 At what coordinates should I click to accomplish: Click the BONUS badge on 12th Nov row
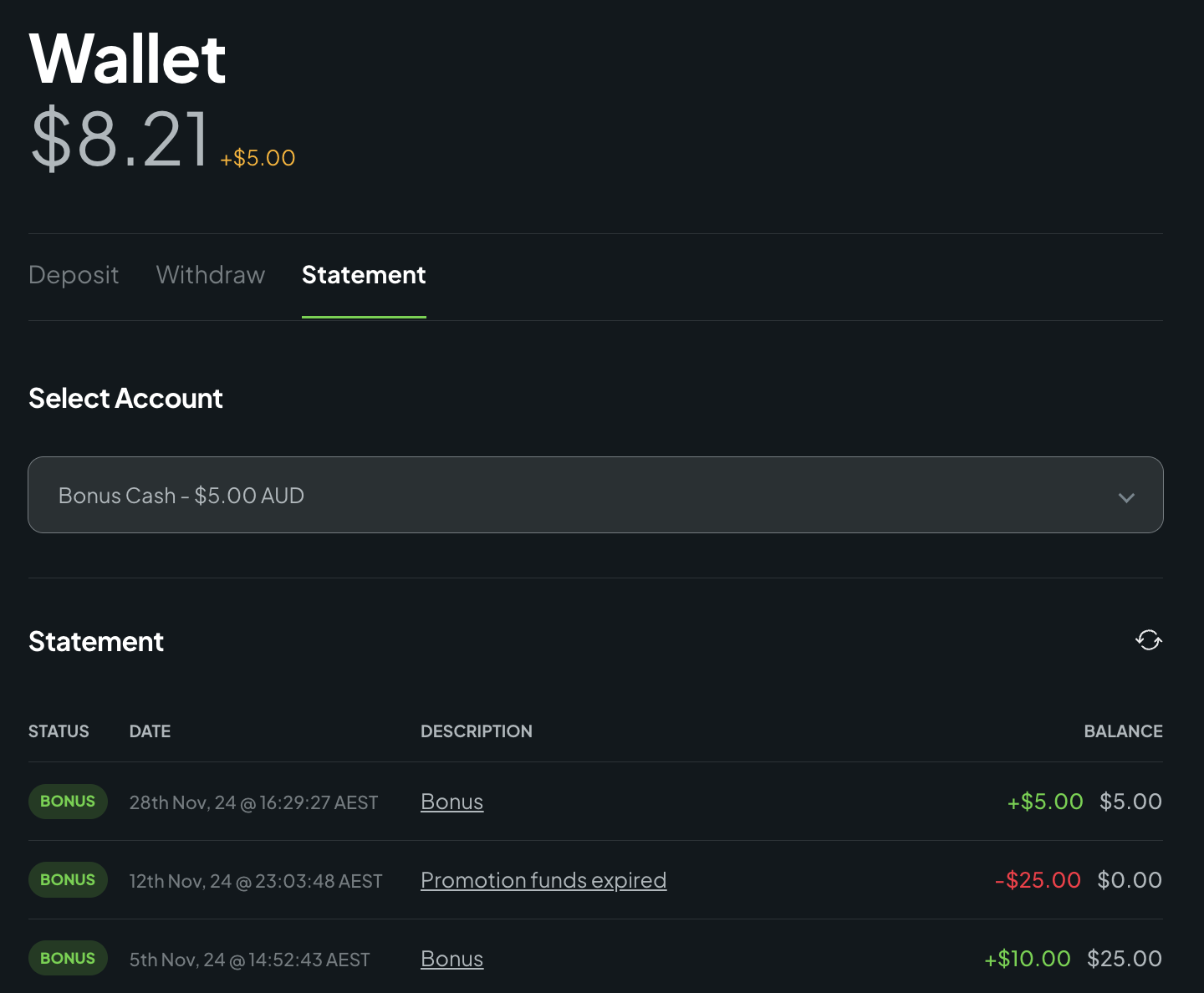tap(68, 880)
